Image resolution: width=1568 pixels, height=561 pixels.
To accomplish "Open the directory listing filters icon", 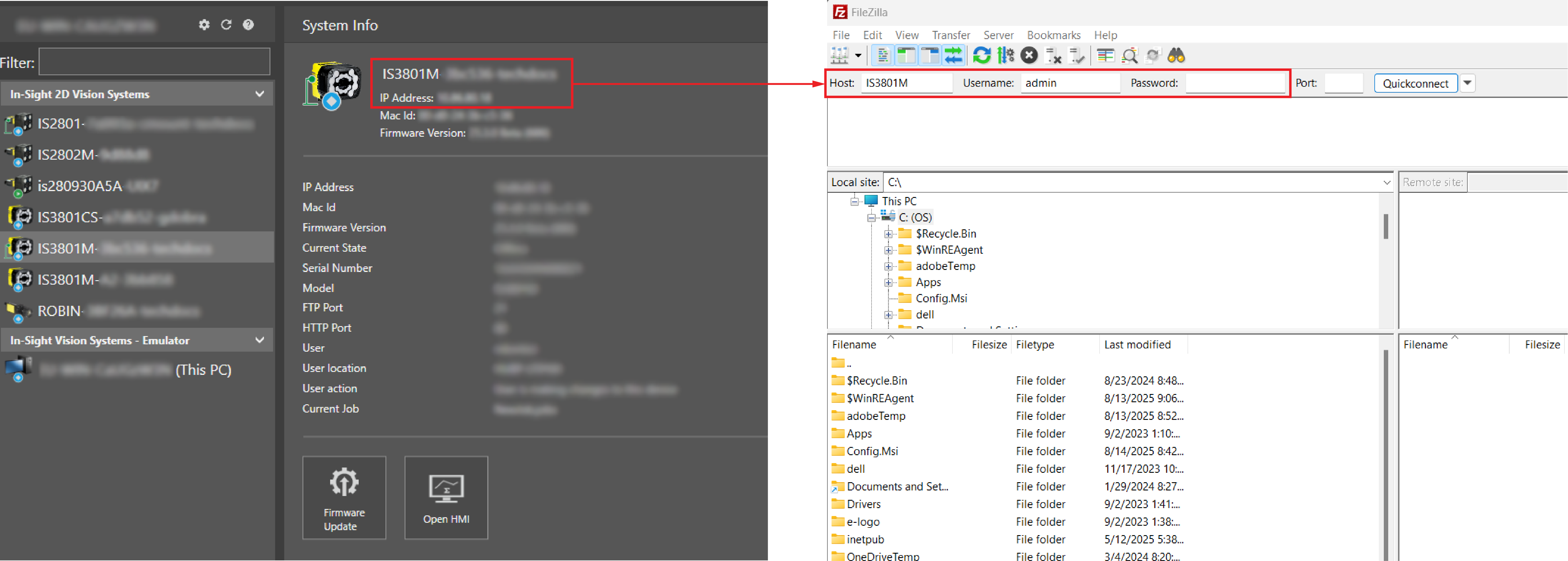I will point(1105,56).
